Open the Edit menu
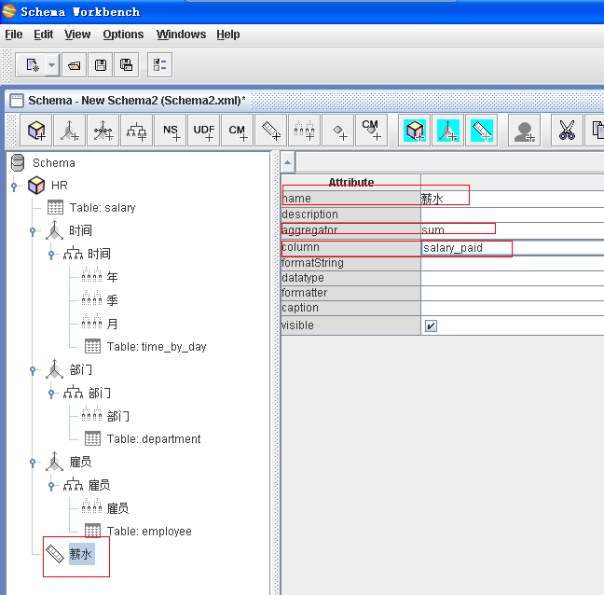Viewport: 604px width, 595px height. pyautogui.click(x=43, y=34)
